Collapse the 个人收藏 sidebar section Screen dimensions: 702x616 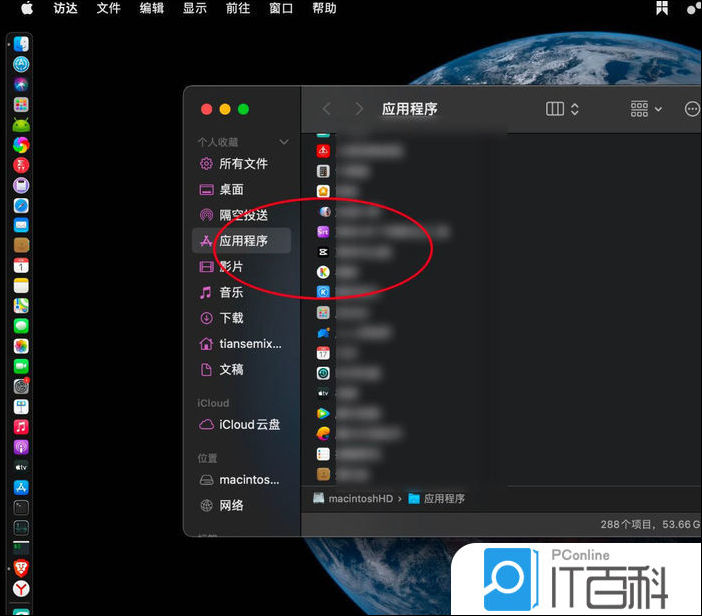point(283,142)
